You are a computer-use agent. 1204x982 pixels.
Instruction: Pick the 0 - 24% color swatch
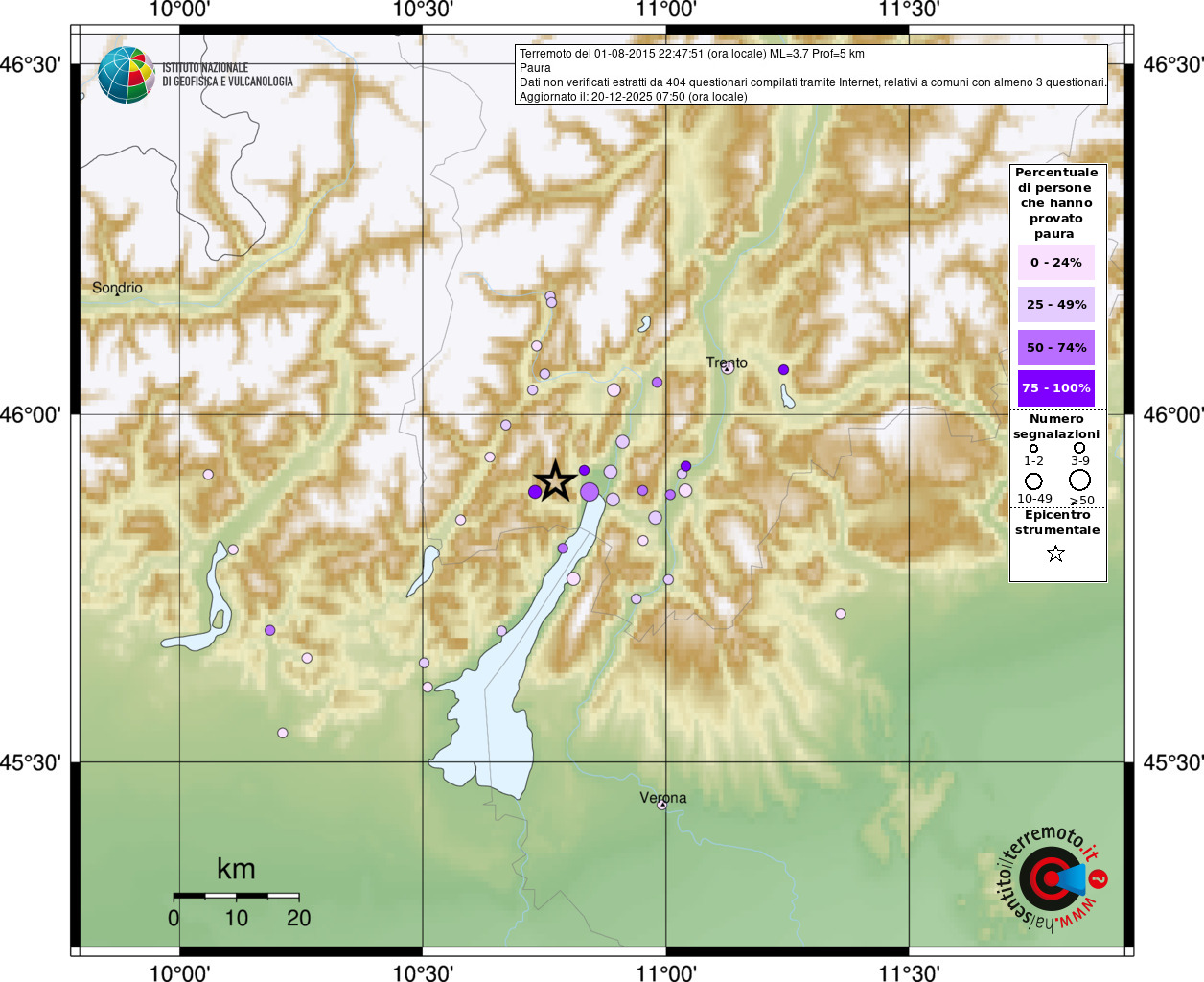point(1055,263)
